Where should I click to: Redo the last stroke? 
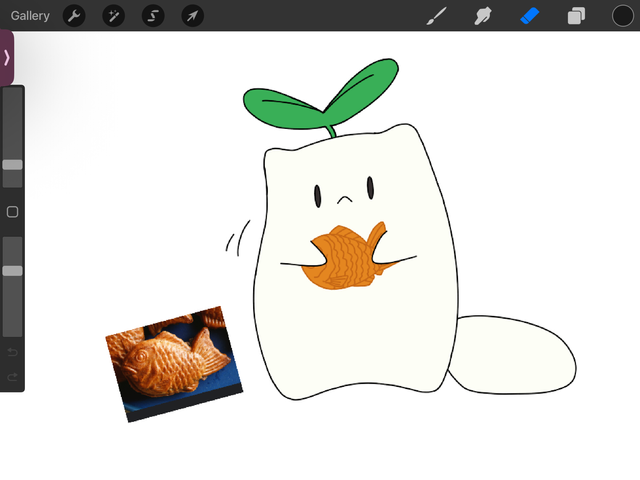pos(13,377)
